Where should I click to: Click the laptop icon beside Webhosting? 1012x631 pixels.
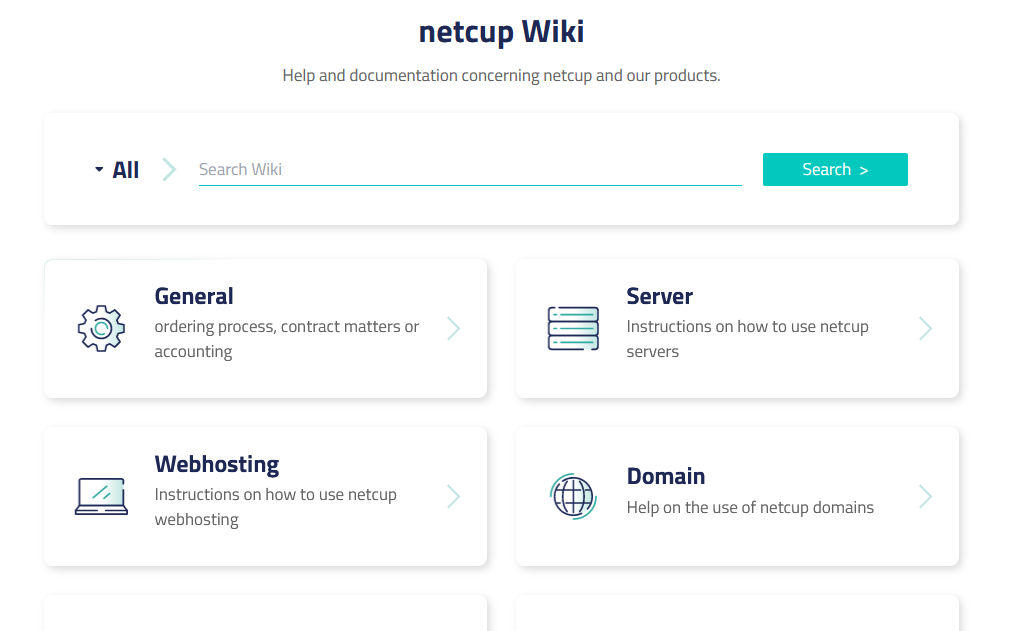click(100, 496)
